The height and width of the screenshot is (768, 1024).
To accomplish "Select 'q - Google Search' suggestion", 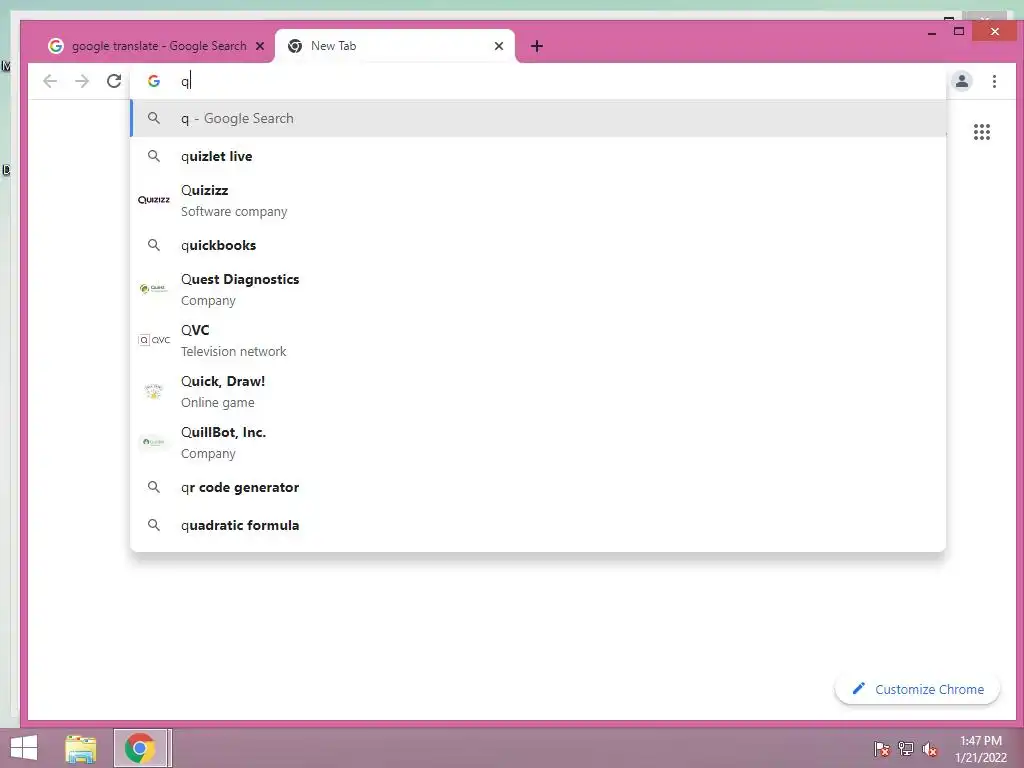I will tap(538, 118).
